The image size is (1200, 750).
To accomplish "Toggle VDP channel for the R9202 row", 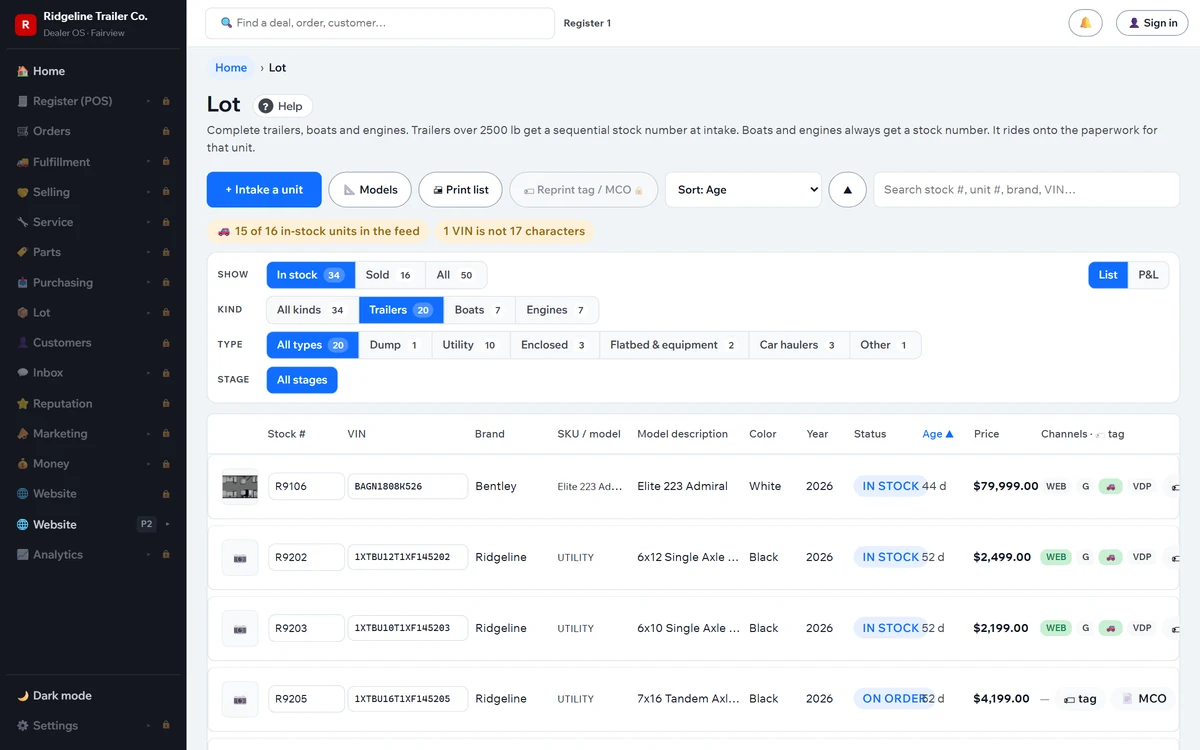I will point(1142,557).
